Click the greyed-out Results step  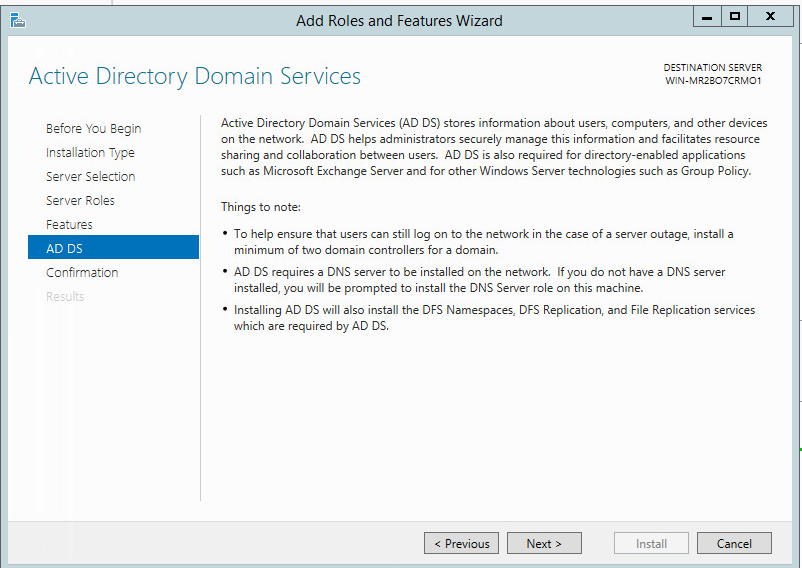(65, 296)
